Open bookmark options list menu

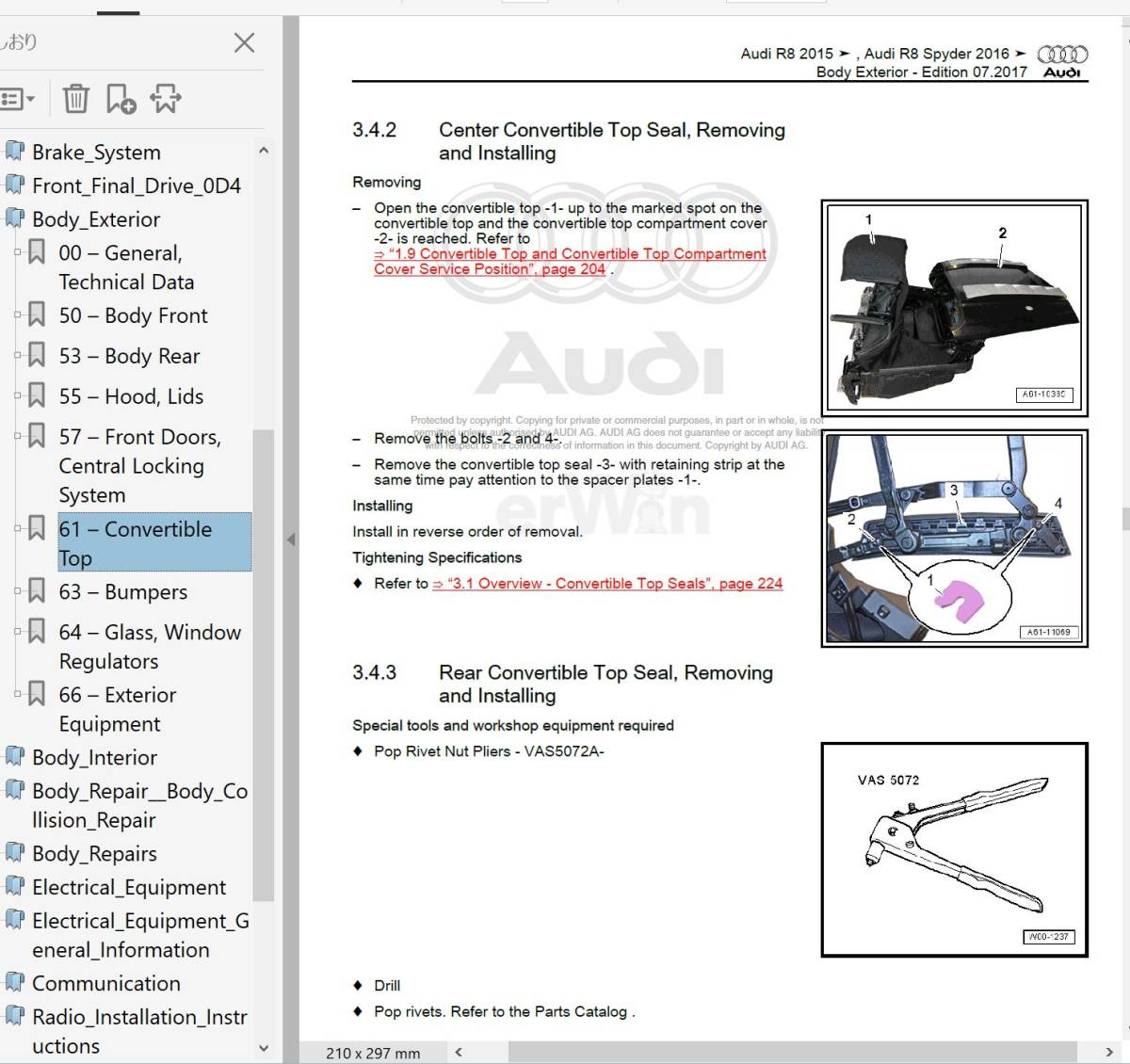tap(18, 98)
